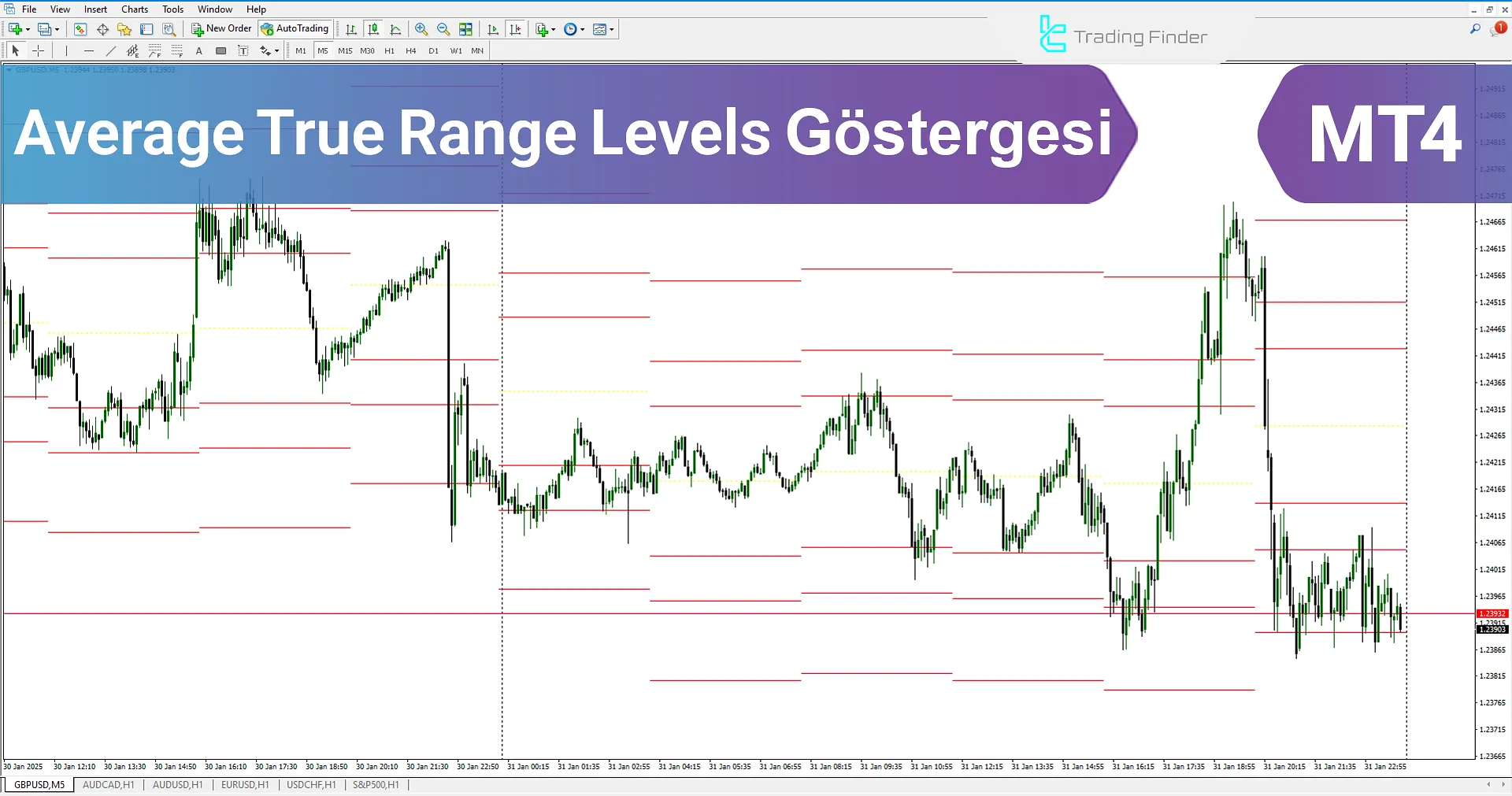Image resolution: width=1512 pixels, height=796 pixels.
Task: Open the Market Watch window
Action: click(80, 29)
